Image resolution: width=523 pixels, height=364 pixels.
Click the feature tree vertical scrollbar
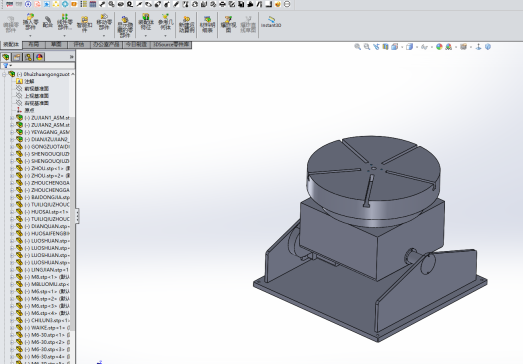72,224
